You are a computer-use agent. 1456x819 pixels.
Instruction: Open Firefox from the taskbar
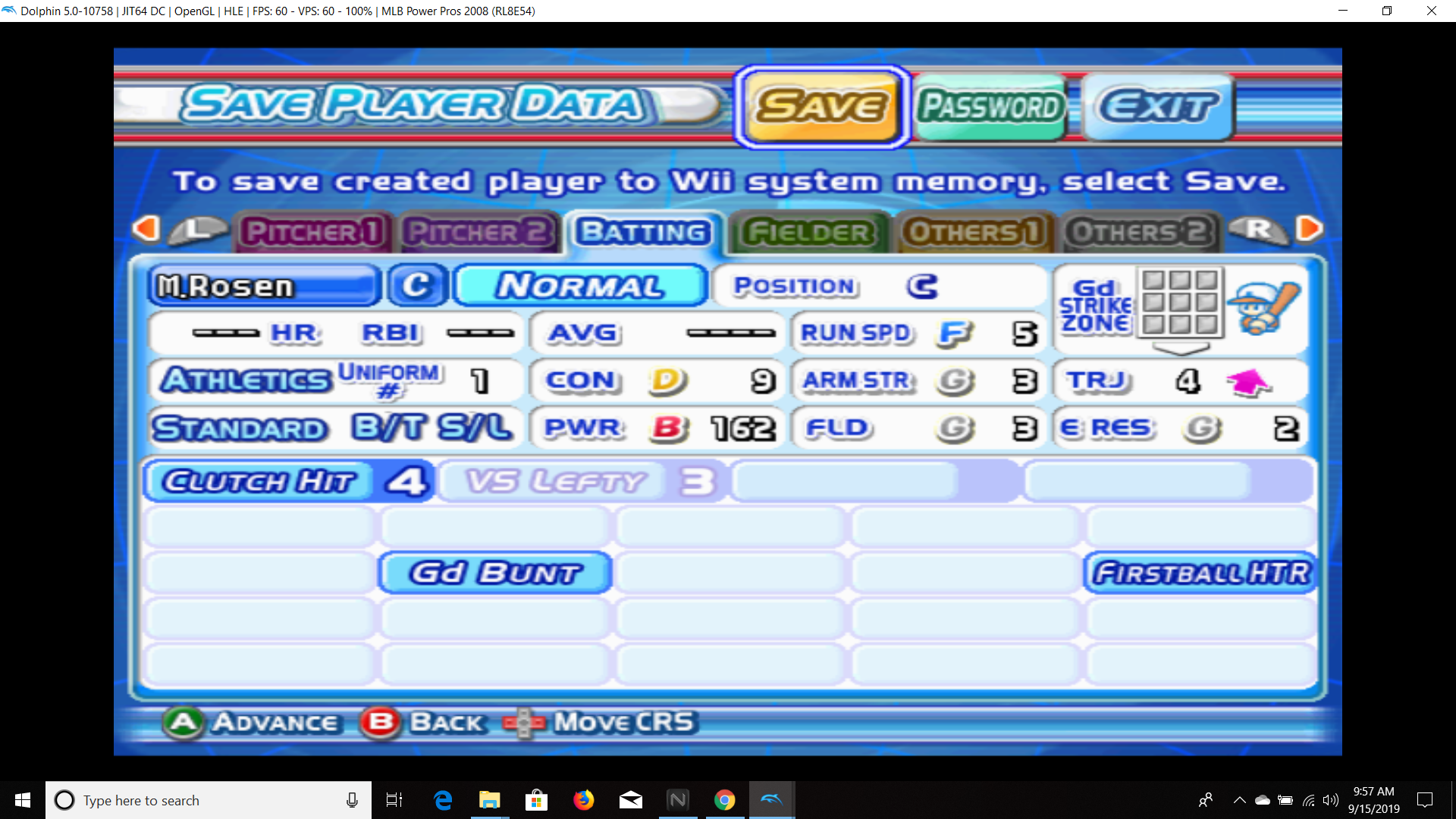pyautogui.click(x=584, y=800)
